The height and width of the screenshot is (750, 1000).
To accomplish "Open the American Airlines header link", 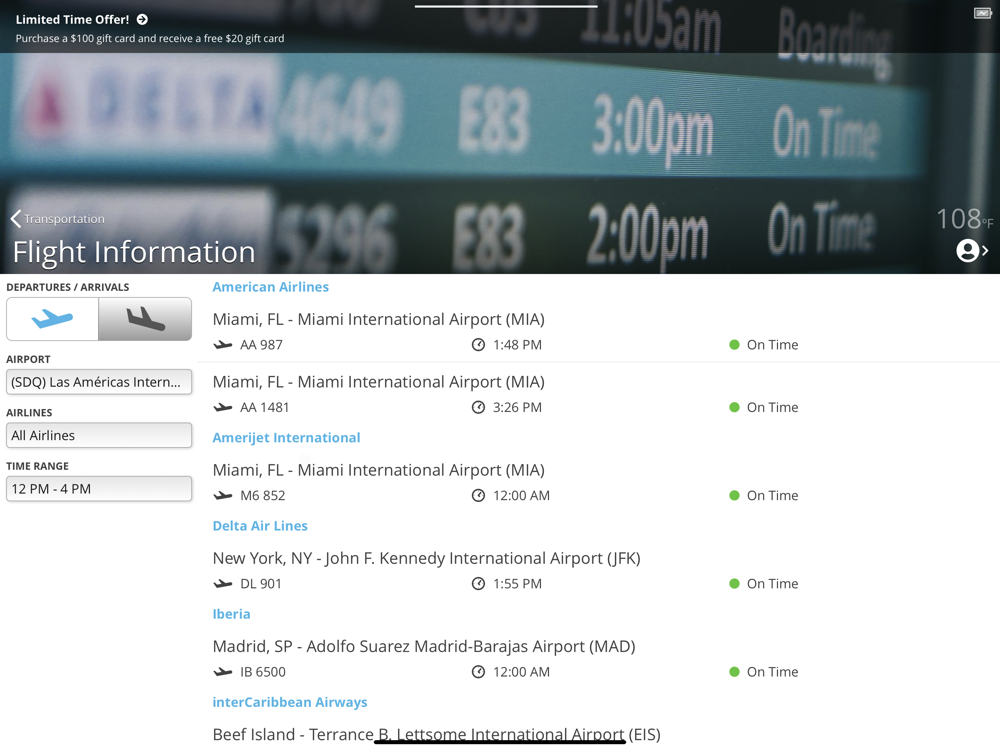I will coord(270,287).
